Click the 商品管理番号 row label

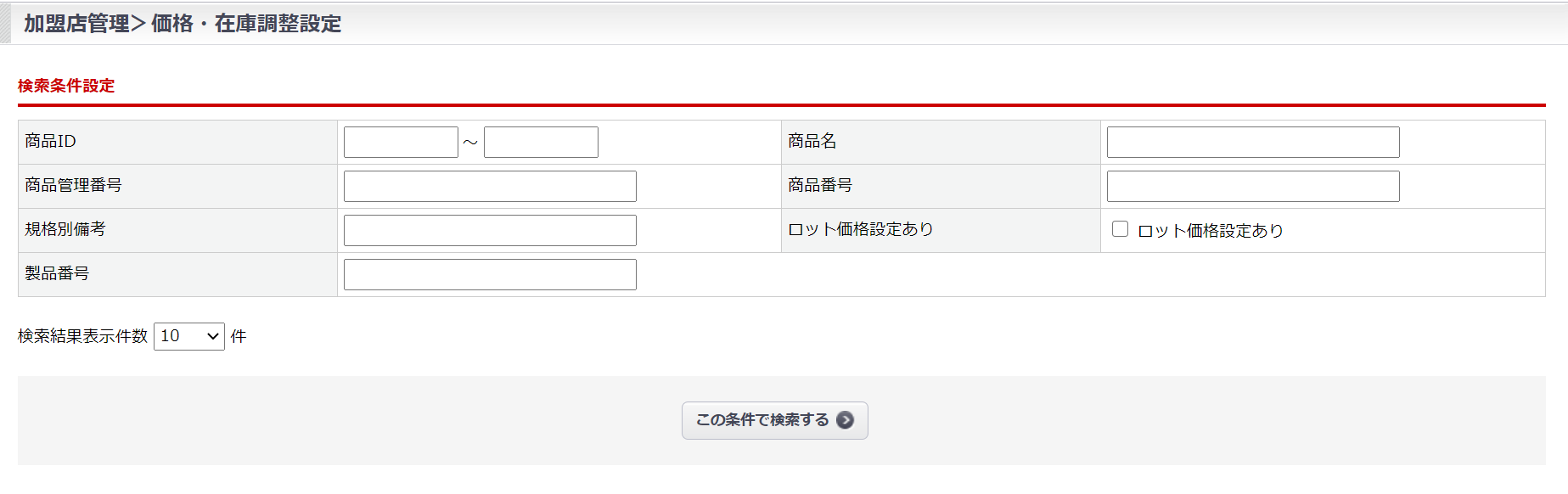tap(73, 185)
